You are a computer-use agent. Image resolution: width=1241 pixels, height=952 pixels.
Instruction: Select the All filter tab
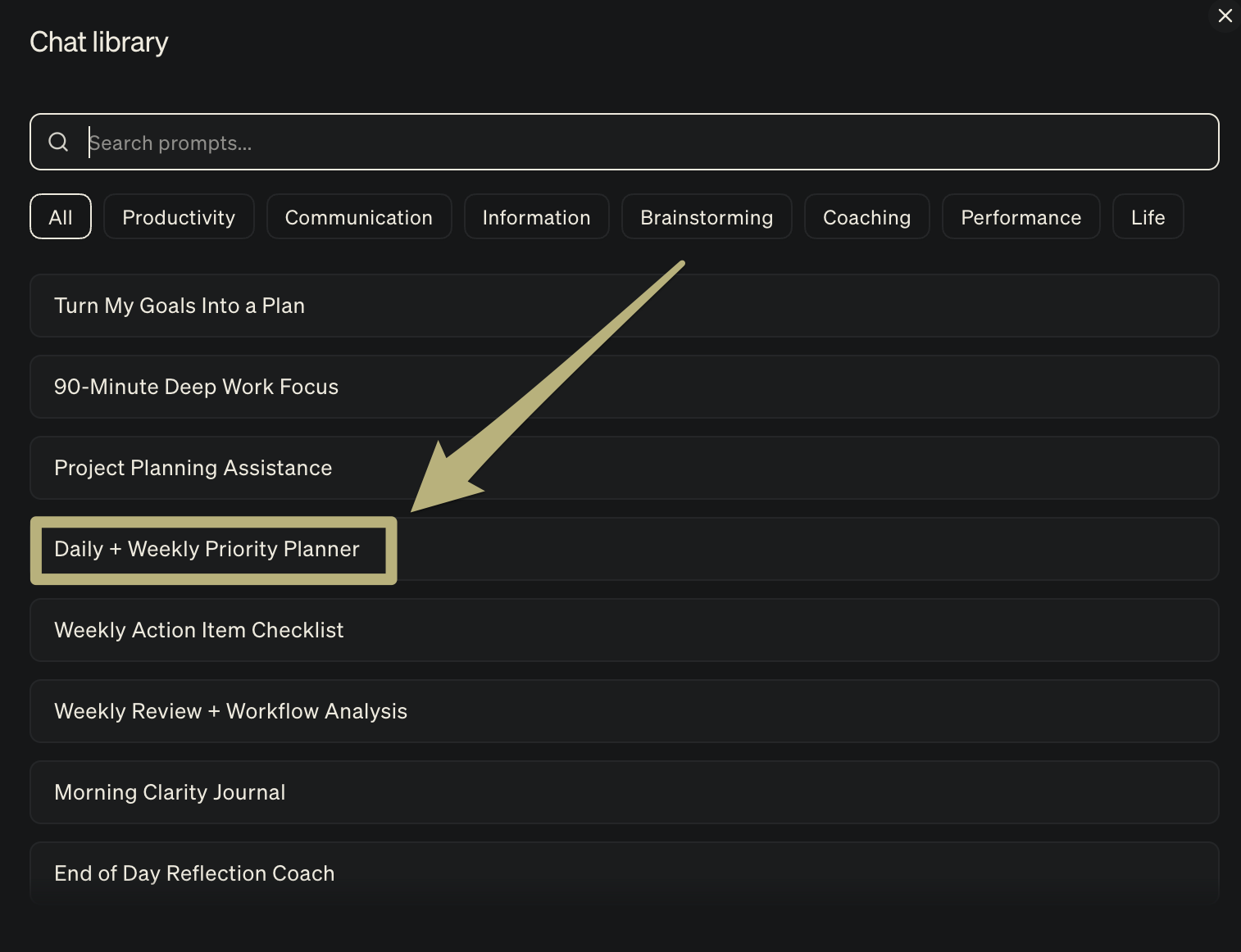point(61,217)
